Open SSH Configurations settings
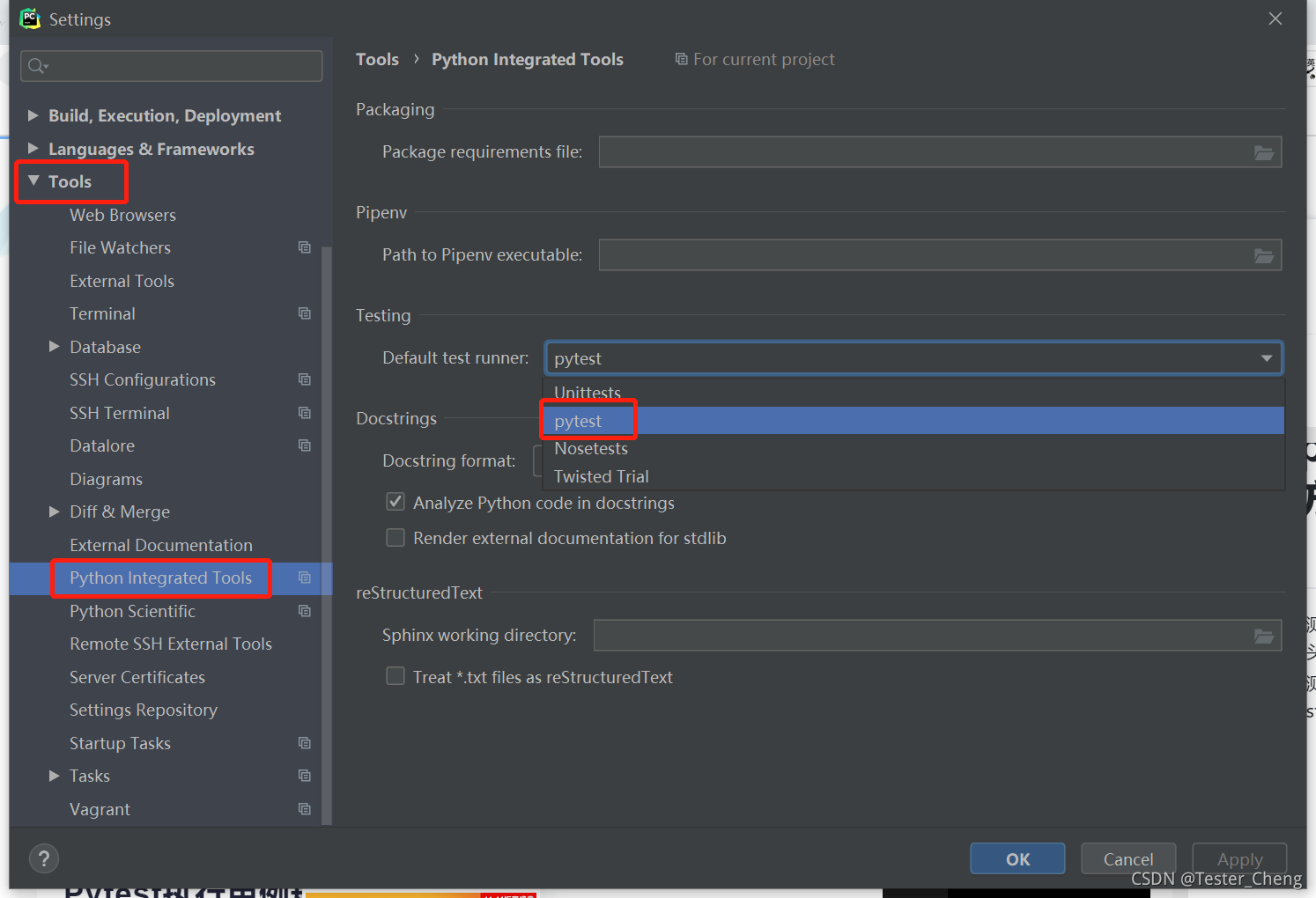 point(143,379)
